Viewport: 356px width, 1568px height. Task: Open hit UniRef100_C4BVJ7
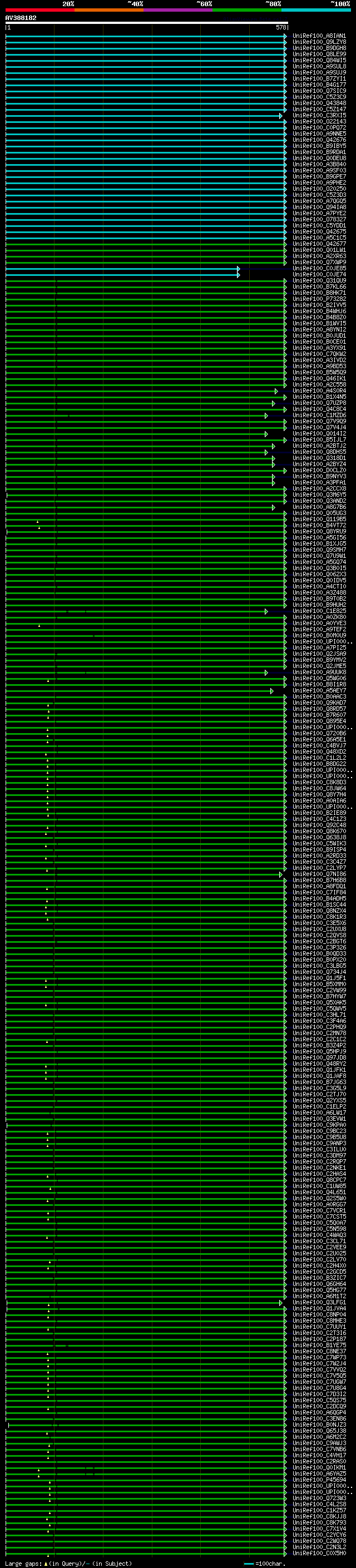pyautogui.click(x=319, y=746)
